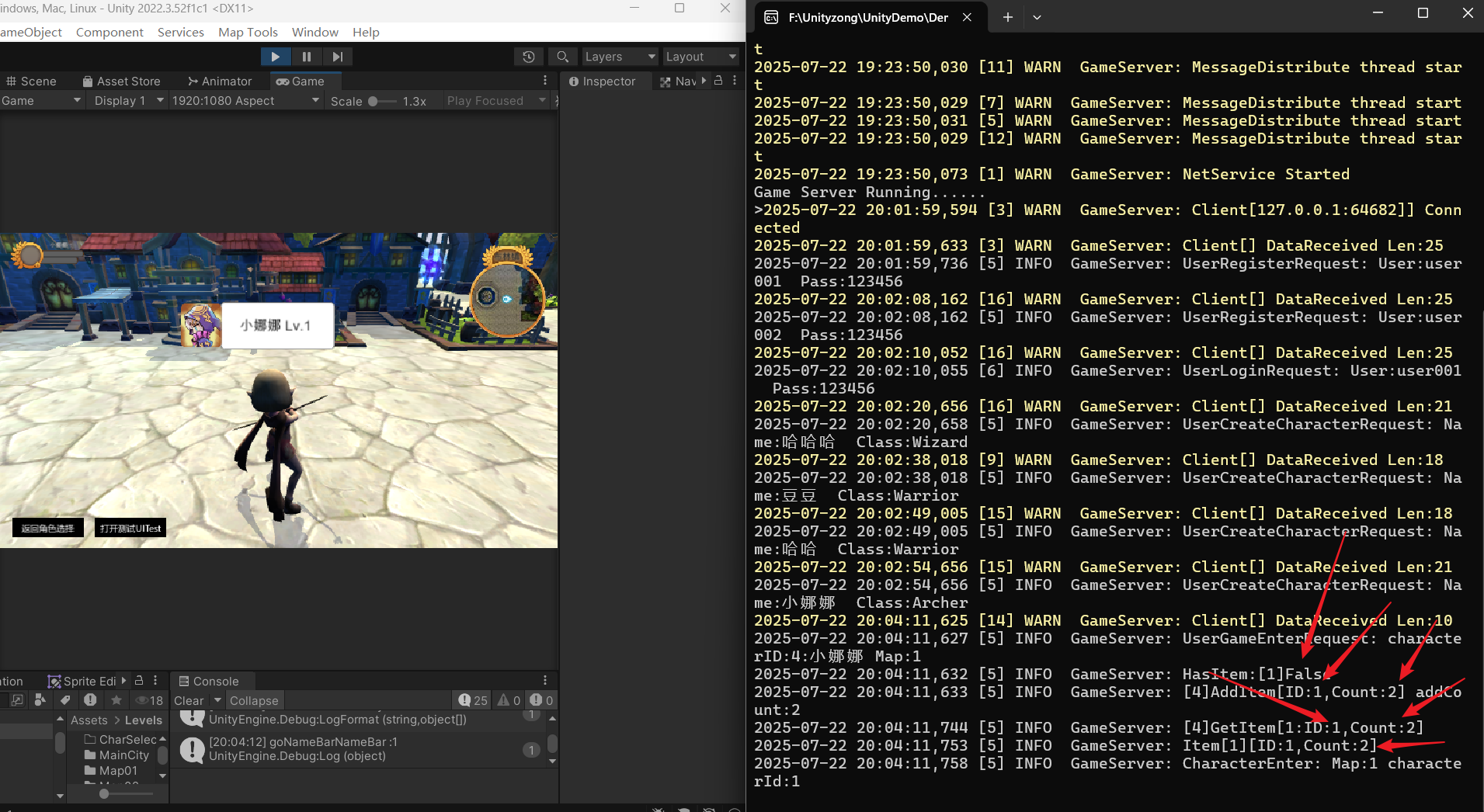Open the Unity search magnifier icon
1484x812 pixels.
(x=563, y=57)
